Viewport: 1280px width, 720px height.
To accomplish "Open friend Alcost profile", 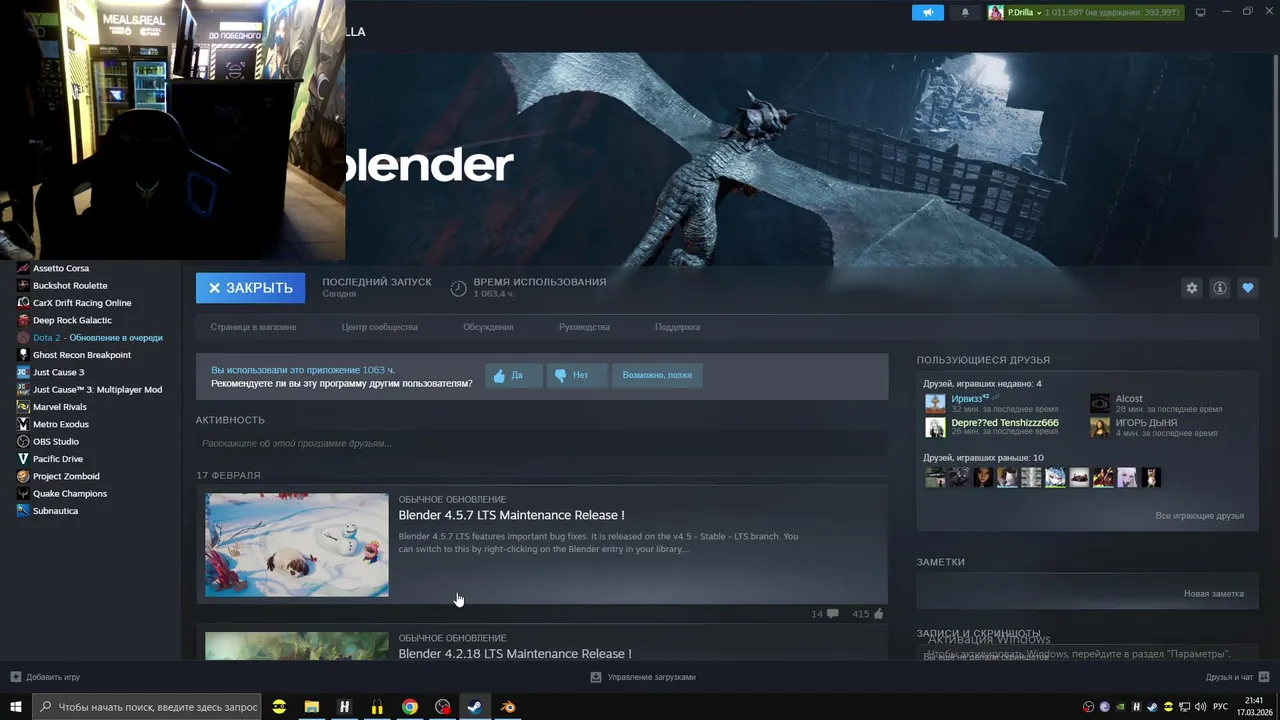I will 1129,399.
